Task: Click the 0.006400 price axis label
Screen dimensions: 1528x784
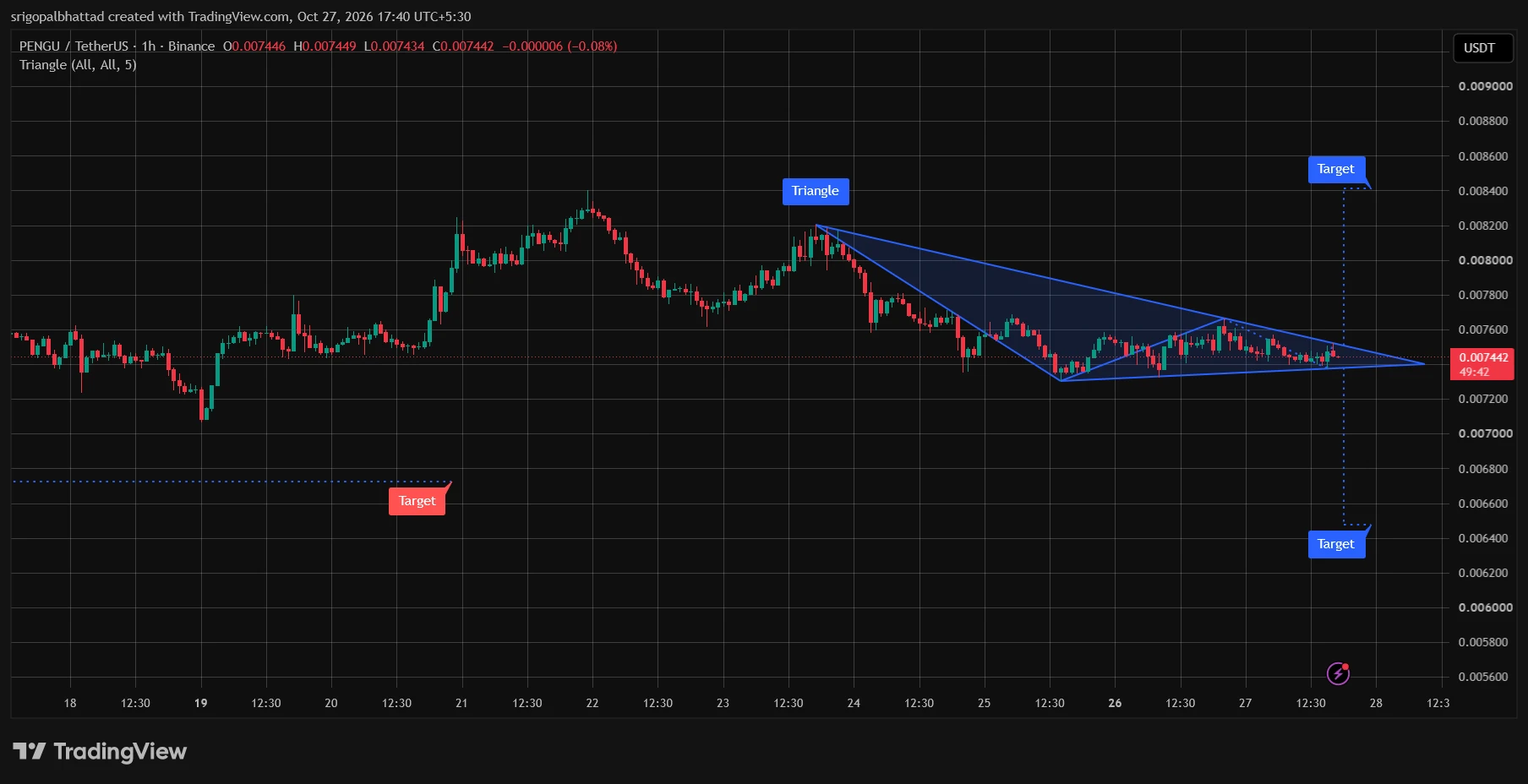Action: 1485,538
